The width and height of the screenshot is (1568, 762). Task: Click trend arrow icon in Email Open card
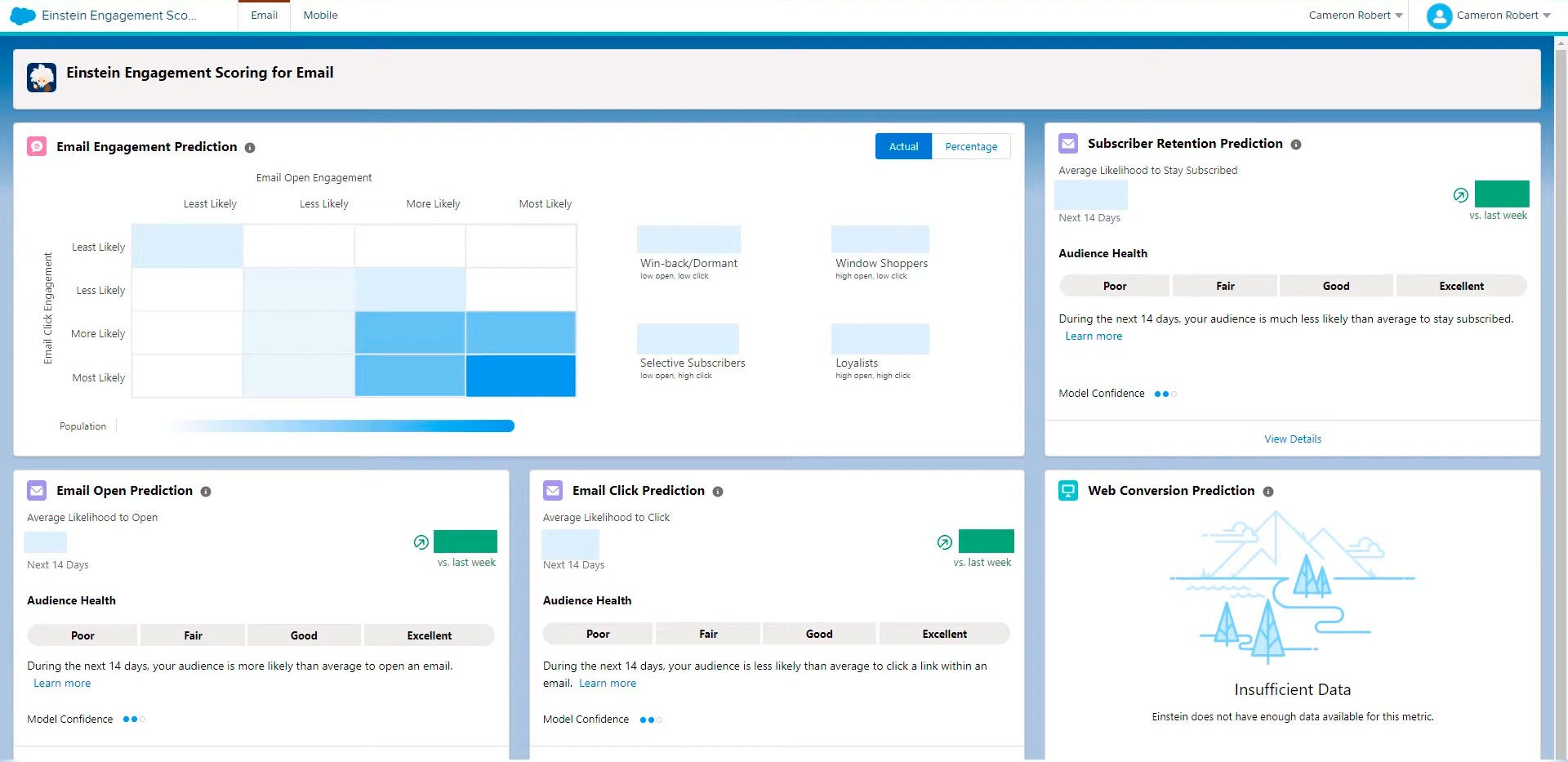[x=421, y=542]
